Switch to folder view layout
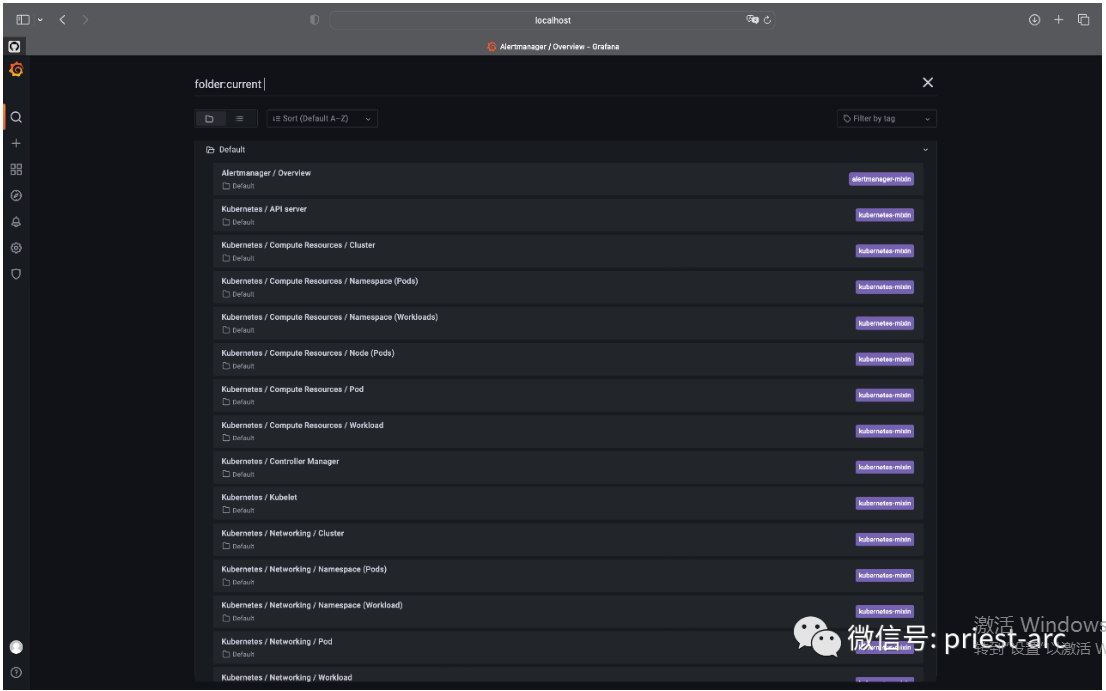Viewport: 1106px width, 691px height. click(209, 118)
